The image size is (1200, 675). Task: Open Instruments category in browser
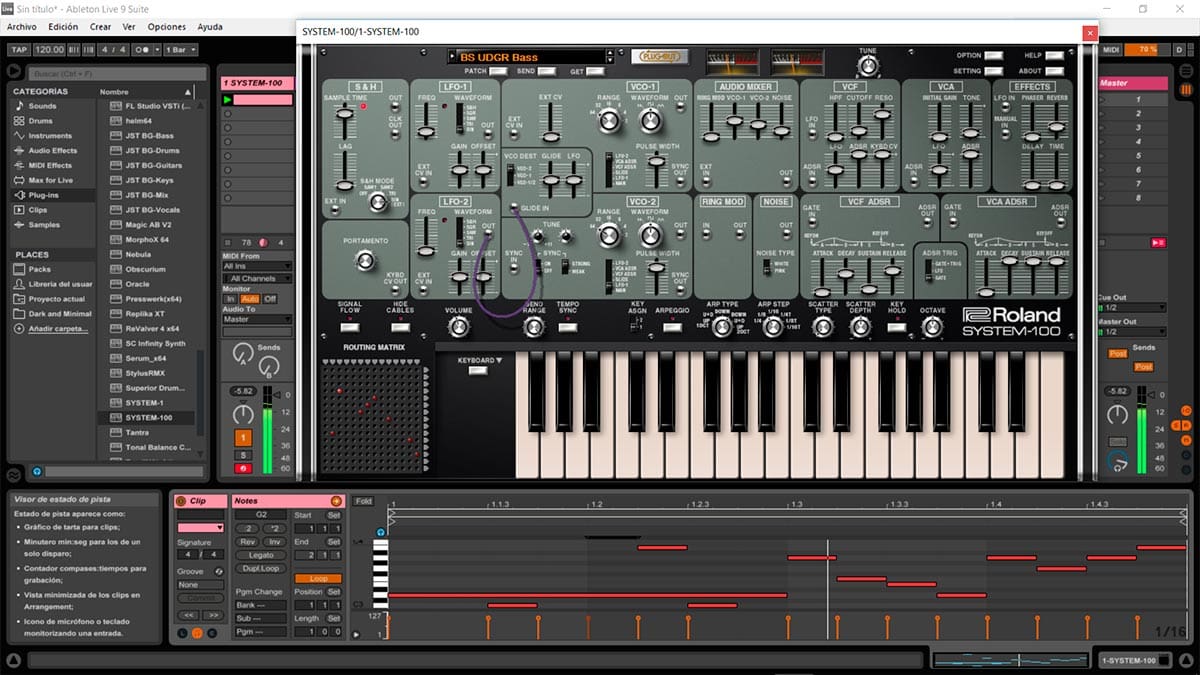(x=50, y=136)
